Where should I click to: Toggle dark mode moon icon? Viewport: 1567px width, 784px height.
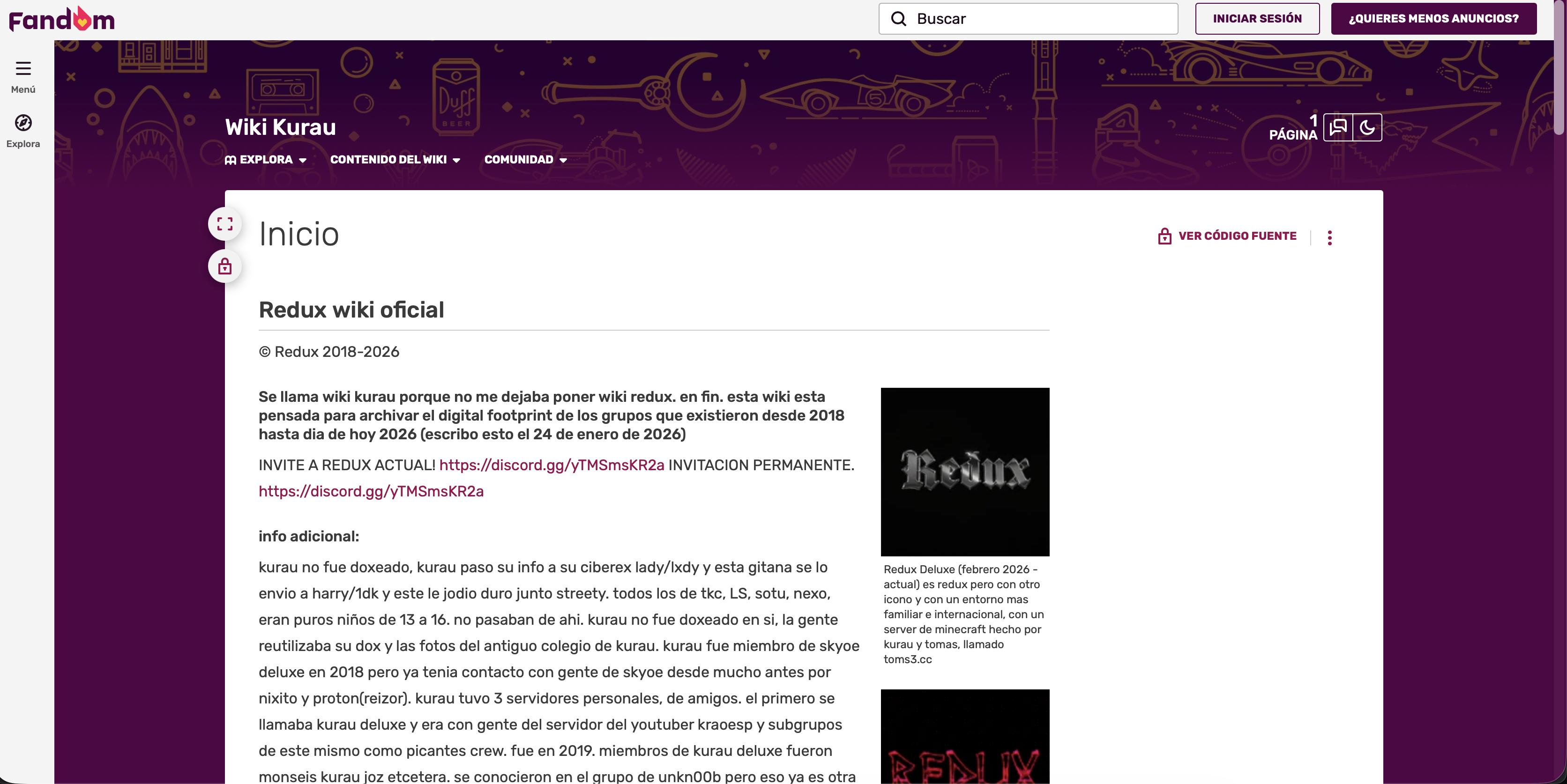pyautogui.click(x=1367, y=127)
